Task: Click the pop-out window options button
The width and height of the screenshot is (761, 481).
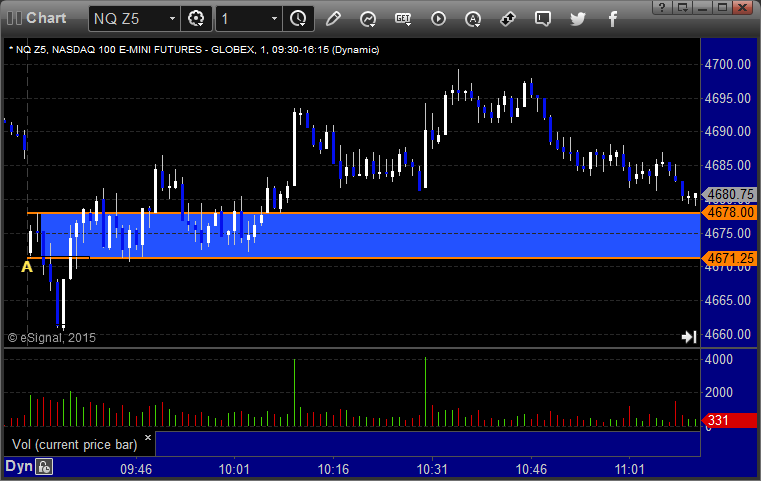Action: pyautogui.click(x=683, y=7)
